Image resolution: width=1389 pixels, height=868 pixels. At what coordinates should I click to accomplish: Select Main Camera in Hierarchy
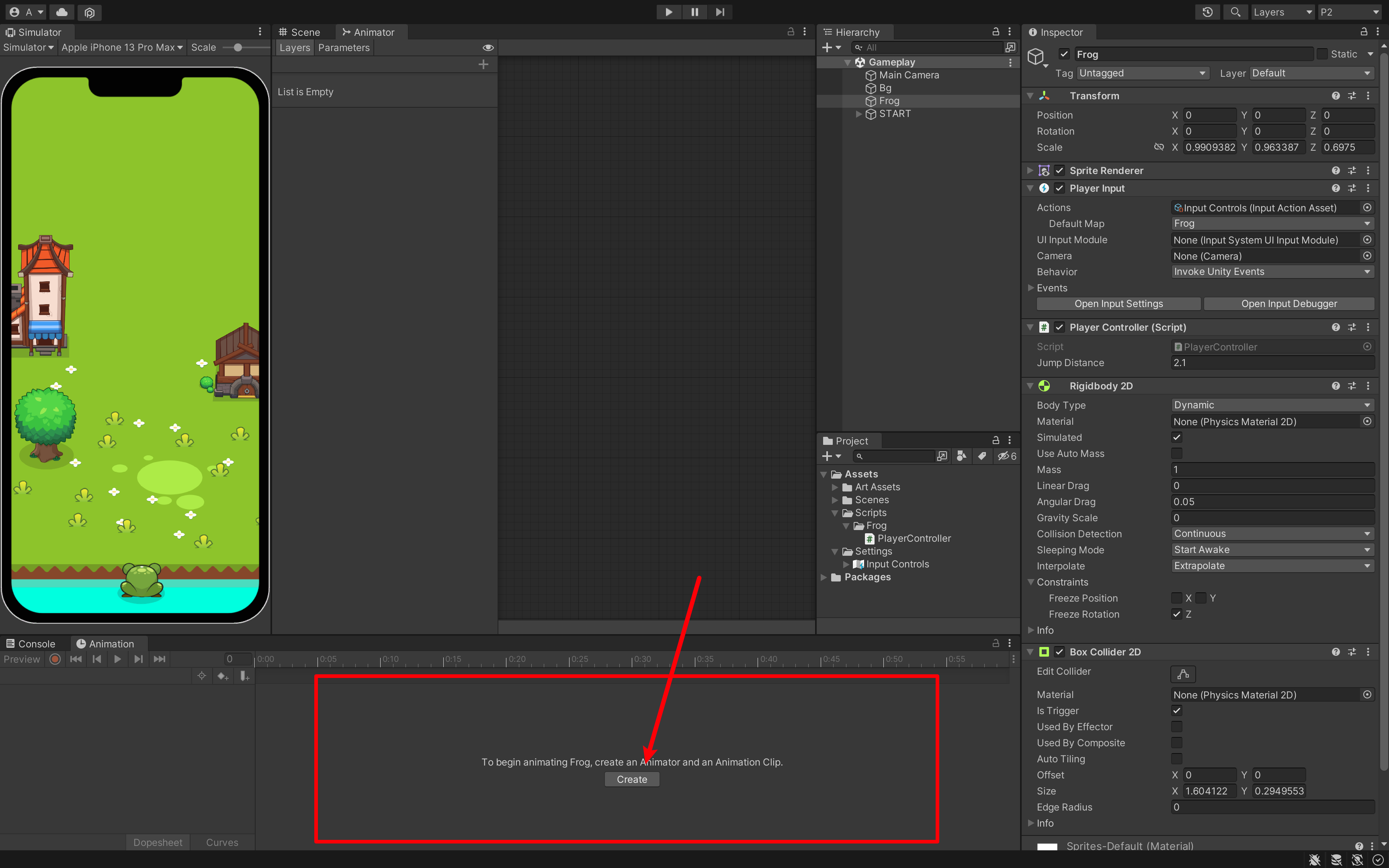[x=909, y=75]
